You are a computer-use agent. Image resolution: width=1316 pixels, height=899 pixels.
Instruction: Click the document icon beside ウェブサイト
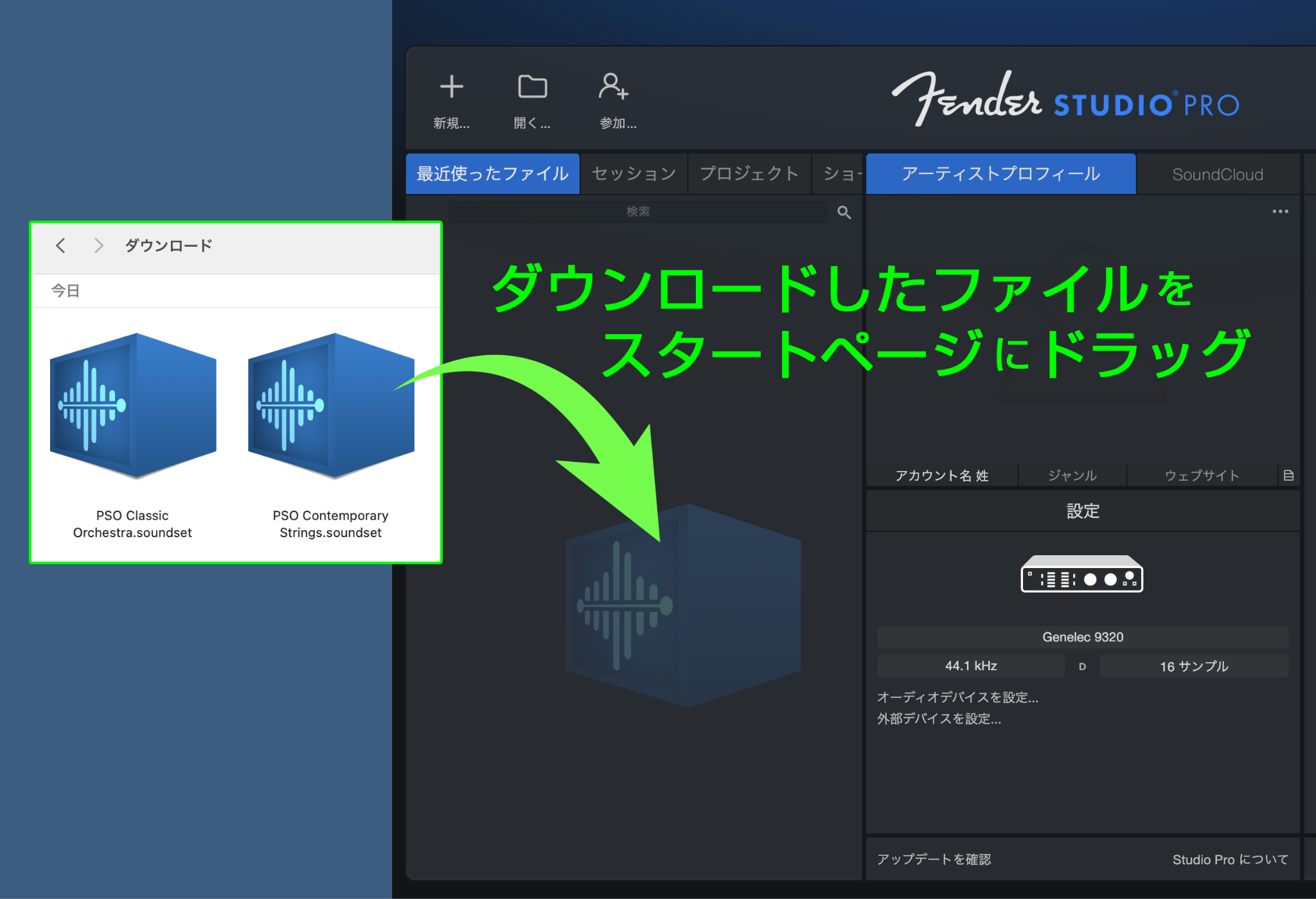click(x=1288, y=476)
